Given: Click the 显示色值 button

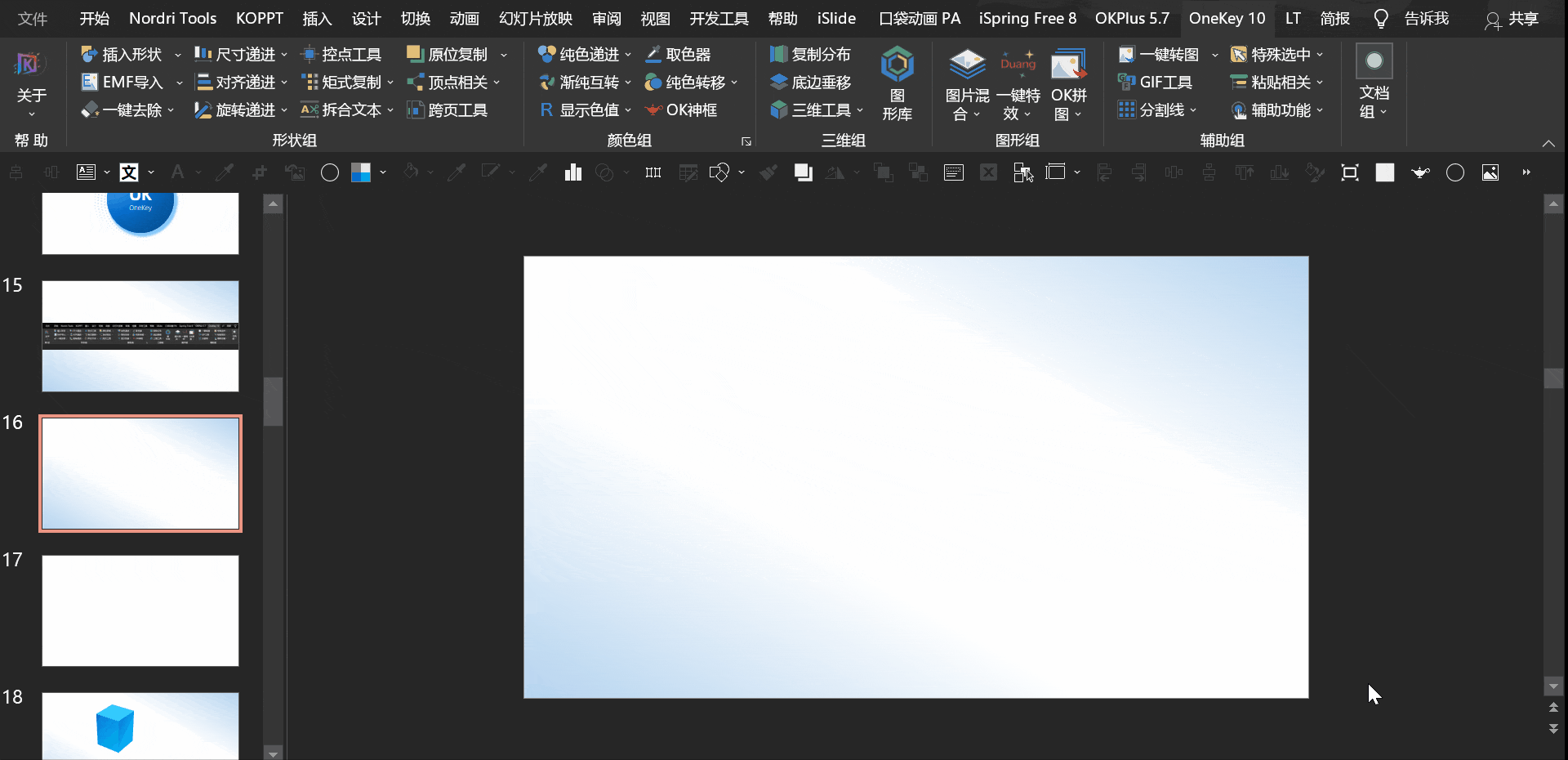Looking at the screenshot, I should (584, 110).
